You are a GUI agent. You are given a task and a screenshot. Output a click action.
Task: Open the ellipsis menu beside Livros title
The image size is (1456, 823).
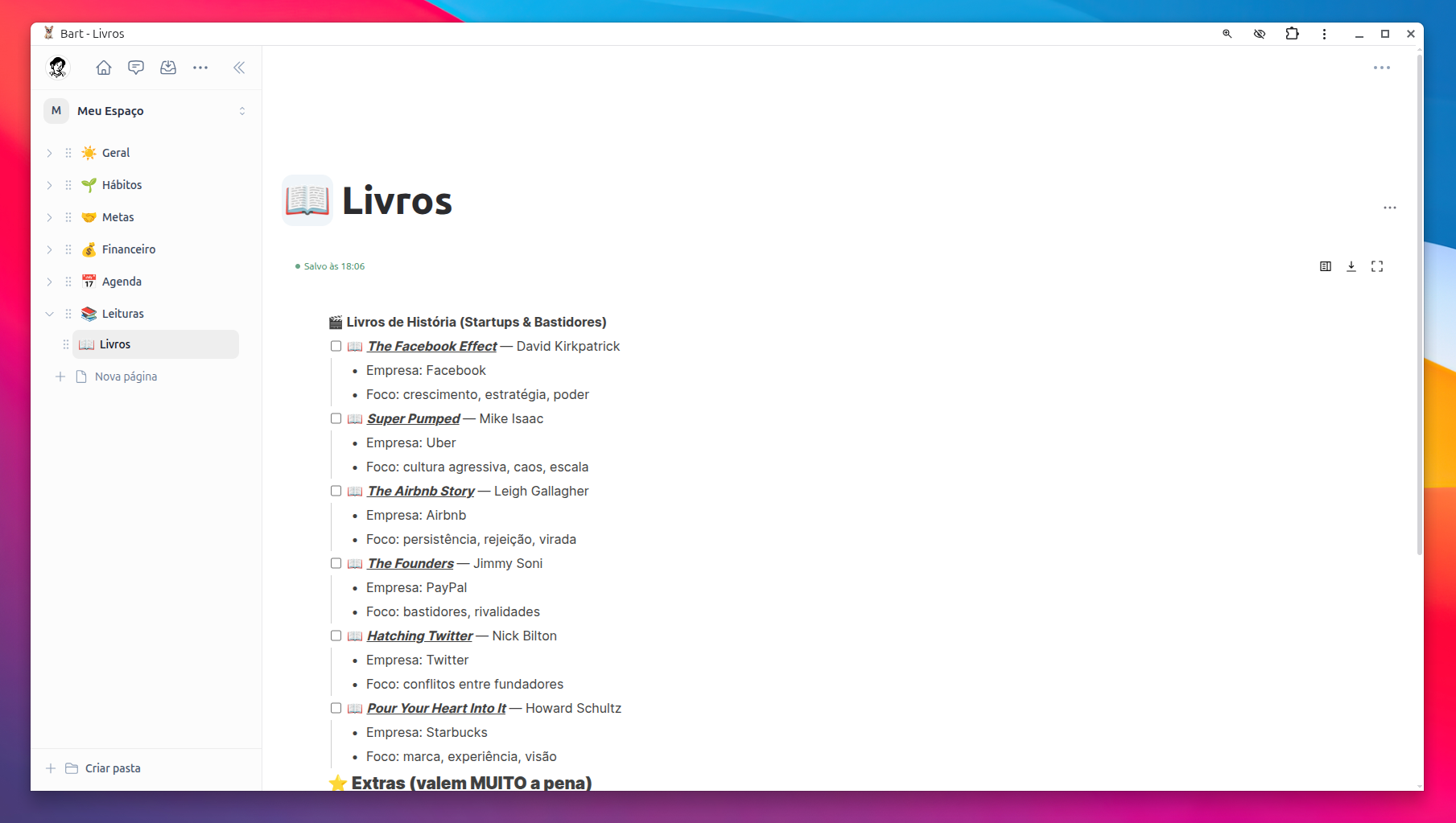[x=1390, y=208]
